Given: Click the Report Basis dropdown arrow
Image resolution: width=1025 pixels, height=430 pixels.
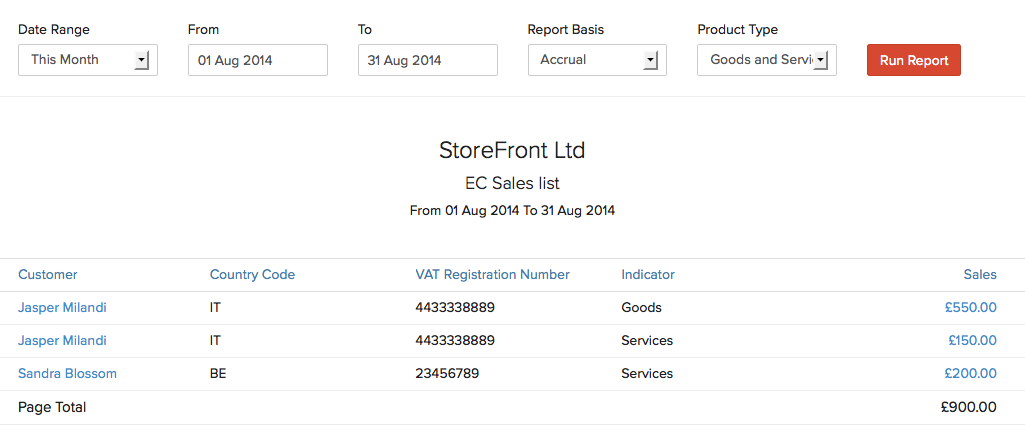Looking at the screenshot, I should (650, 60).
